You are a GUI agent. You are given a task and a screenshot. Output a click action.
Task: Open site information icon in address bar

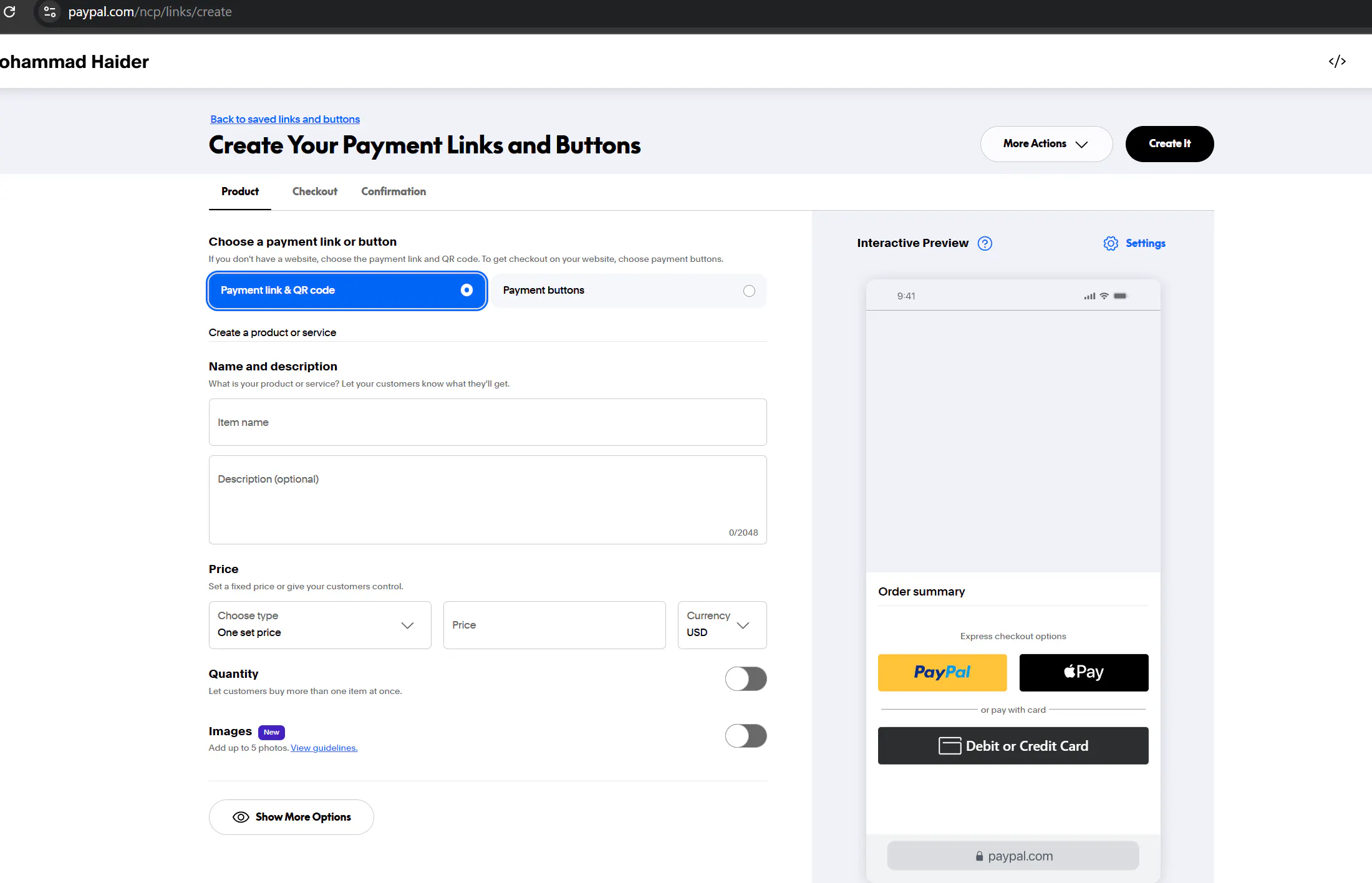pos(50,12)
